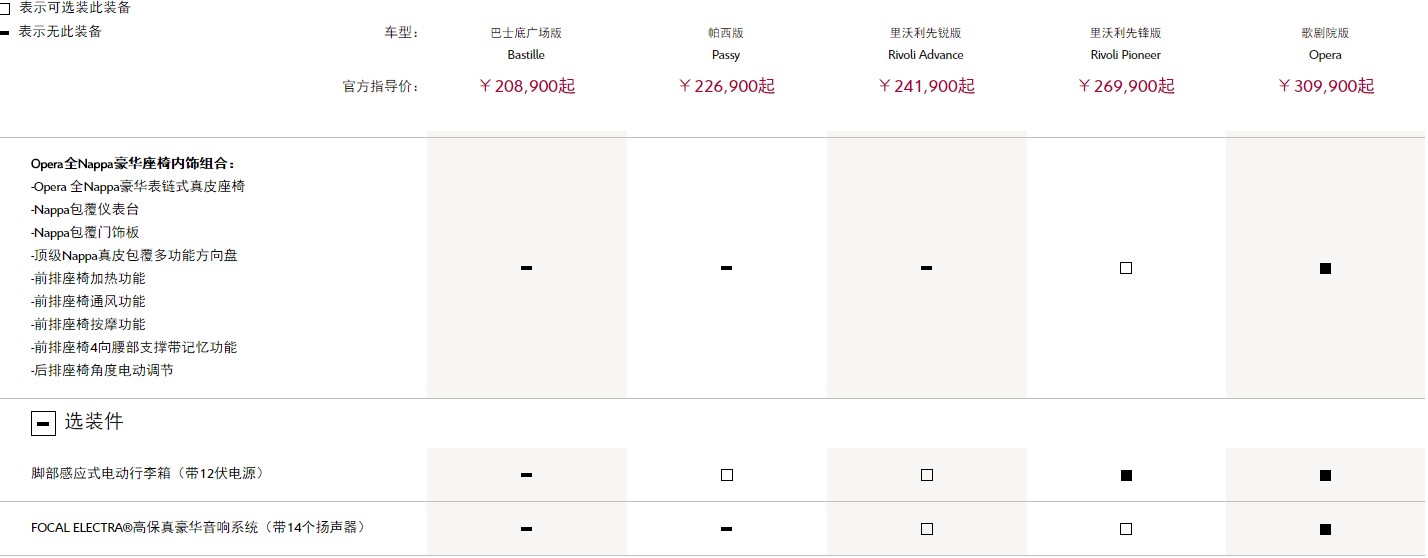Click the 表示可选装此装备 legend square
This screenshot has height=558, width=1428.
tap(5, 9)
